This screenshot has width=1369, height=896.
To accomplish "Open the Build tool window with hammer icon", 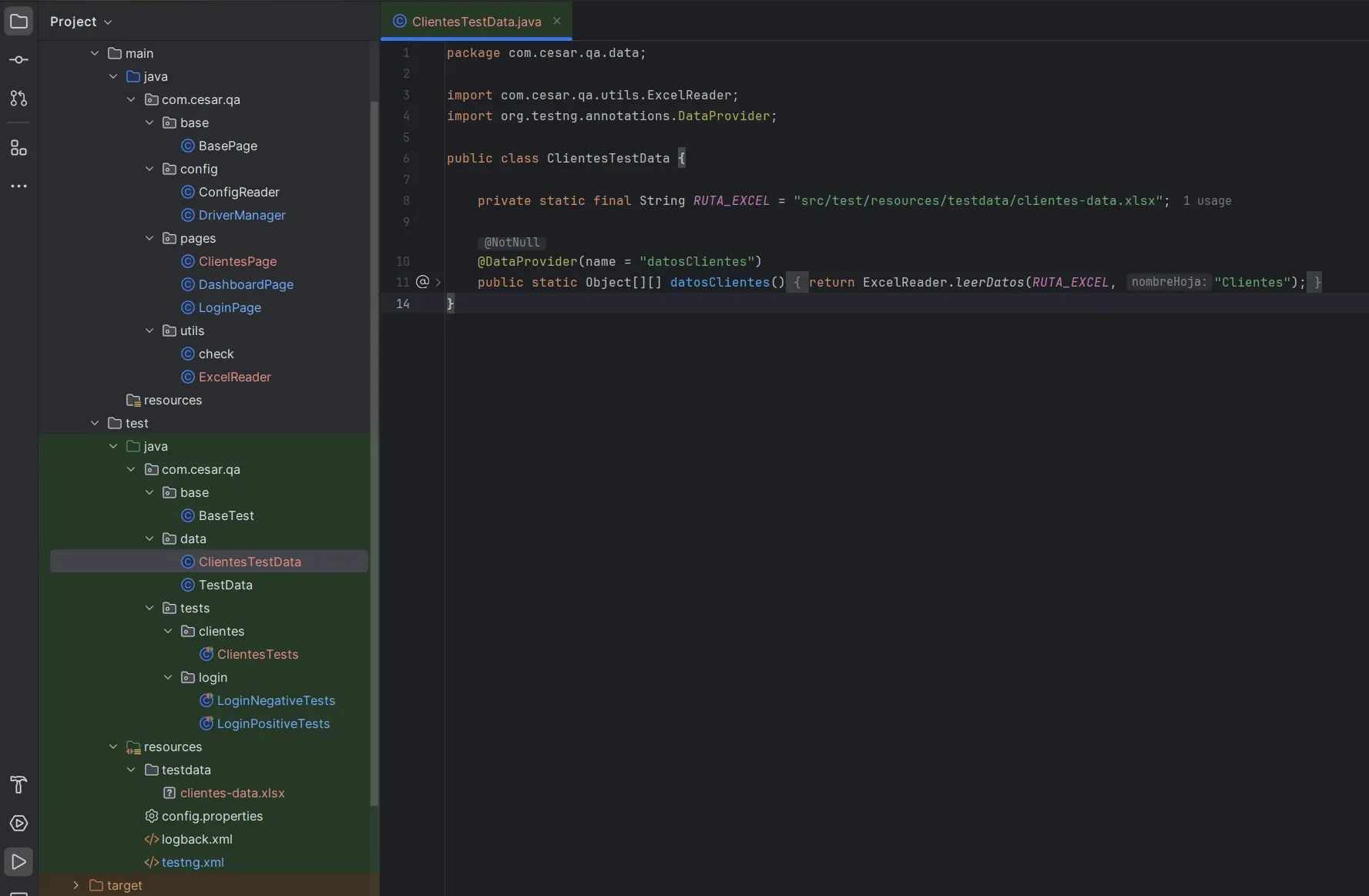I will (18, 785).
